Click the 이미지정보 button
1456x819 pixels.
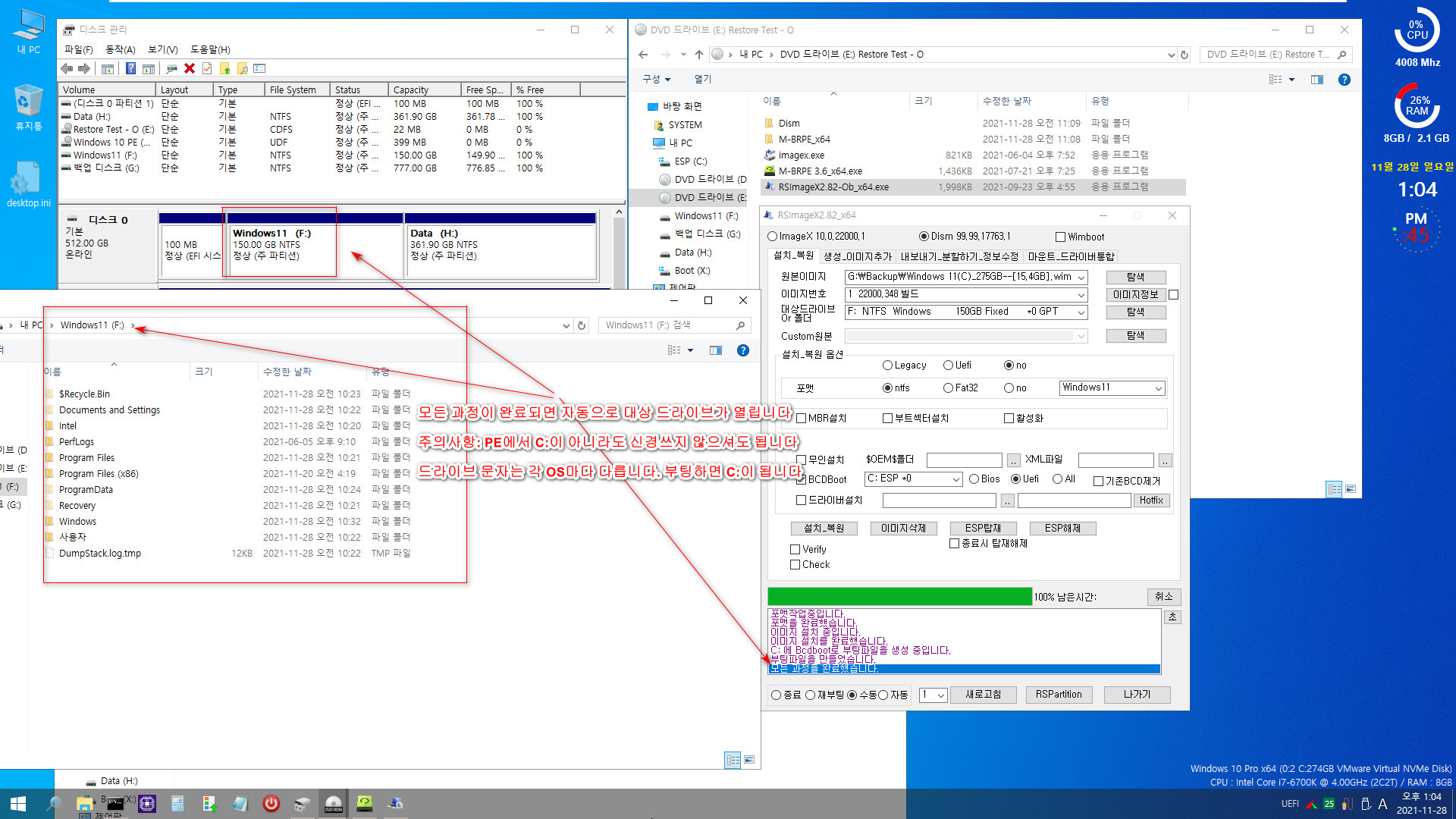pyautogui.click(x=1135, y=295)
